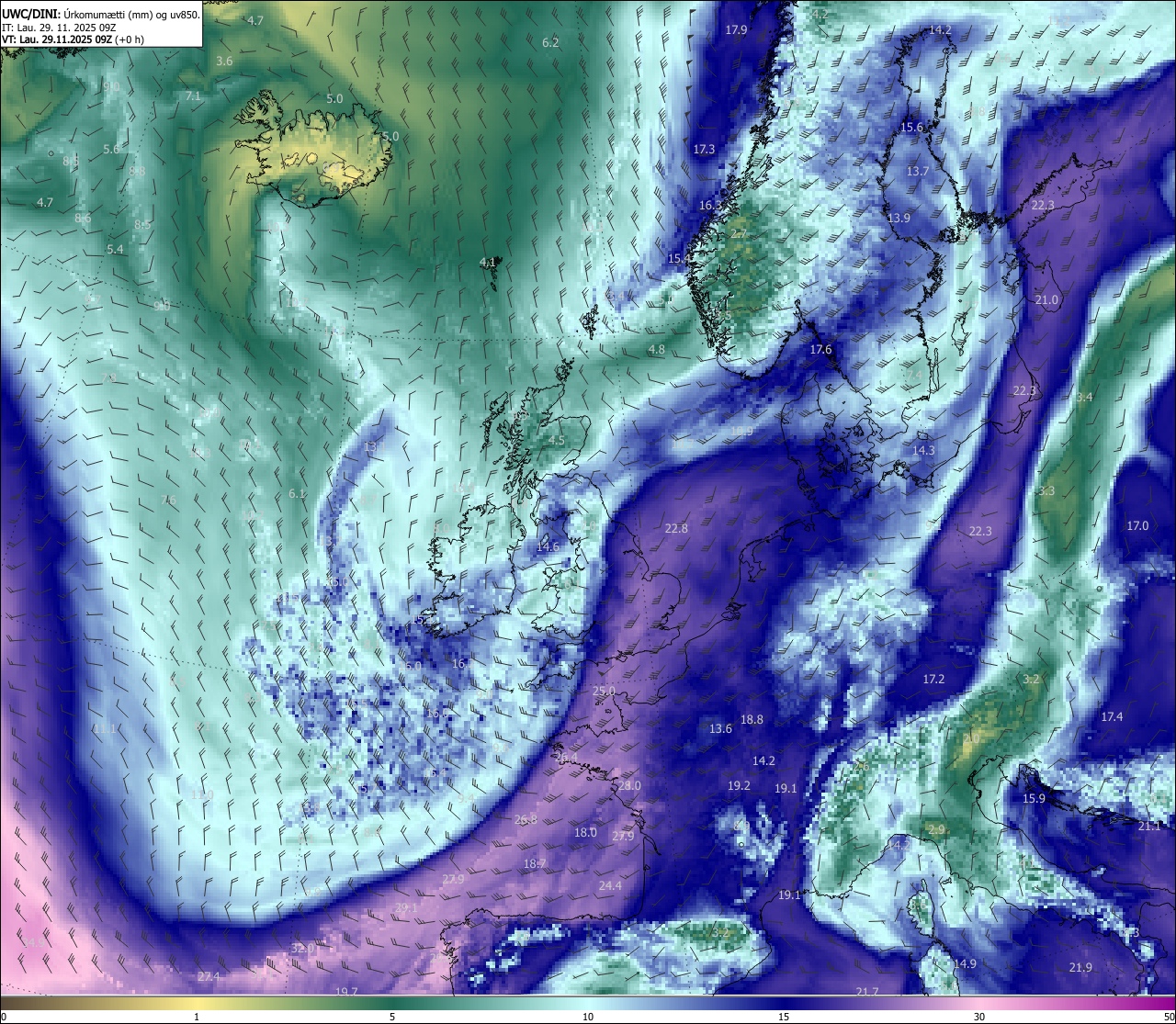This screenshot has width=1176, height=1024.
Task: Click the colorbar tick label 50
Action: [1168, 1018]
